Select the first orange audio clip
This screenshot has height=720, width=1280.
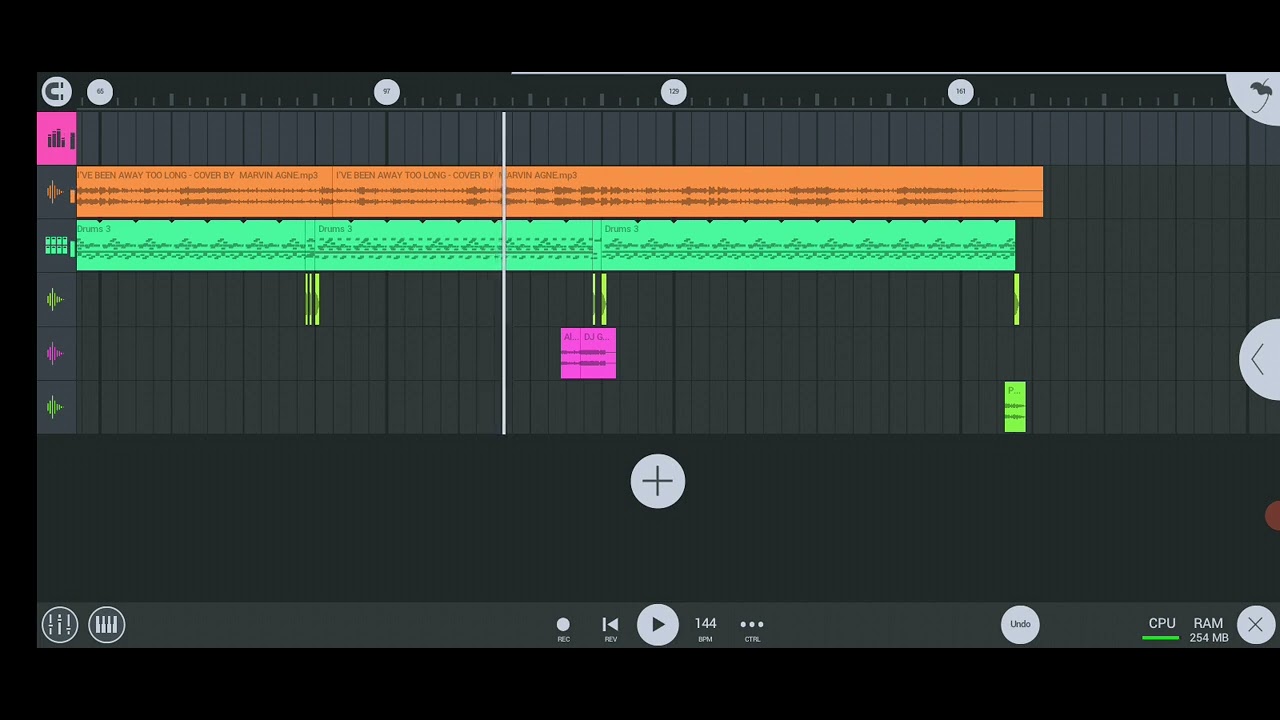tap(204, 192)
